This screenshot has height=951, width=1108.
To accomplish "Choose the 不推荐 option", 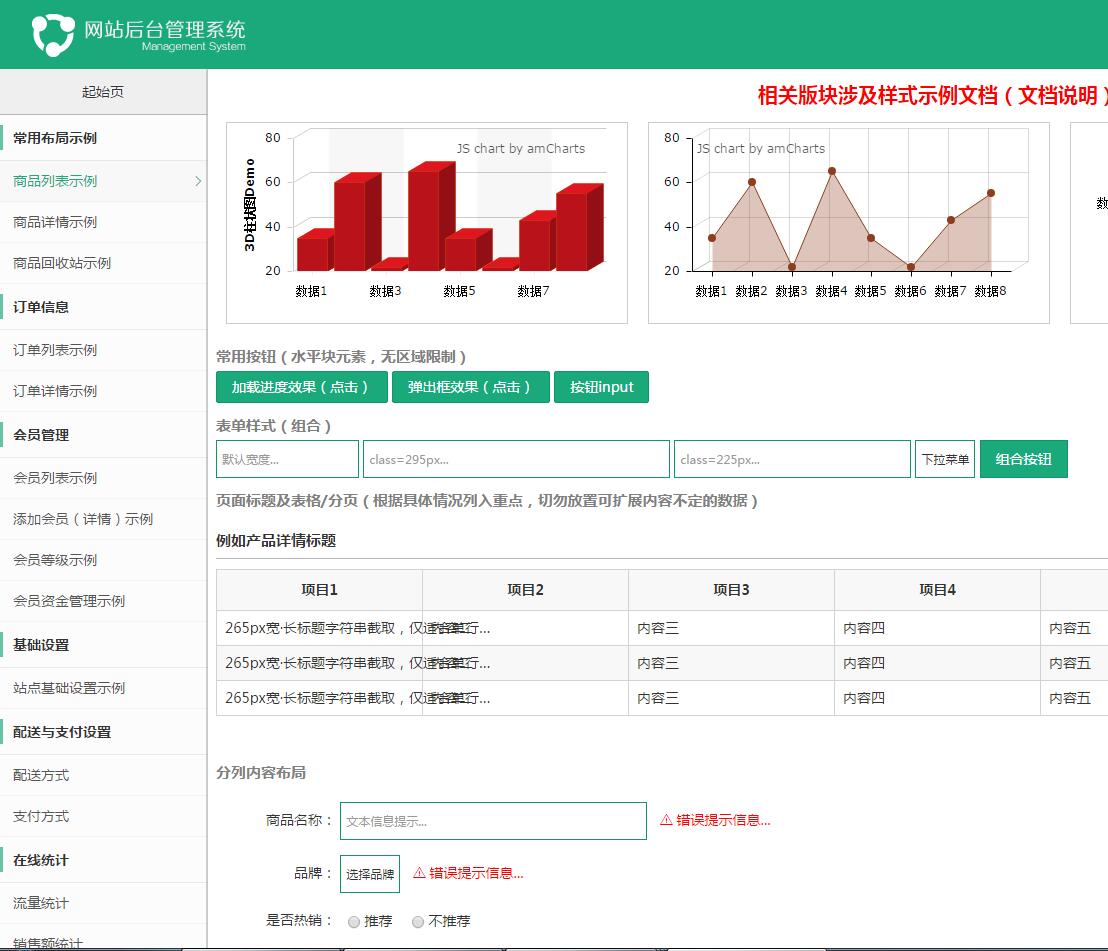I will (x=417, y=921).
